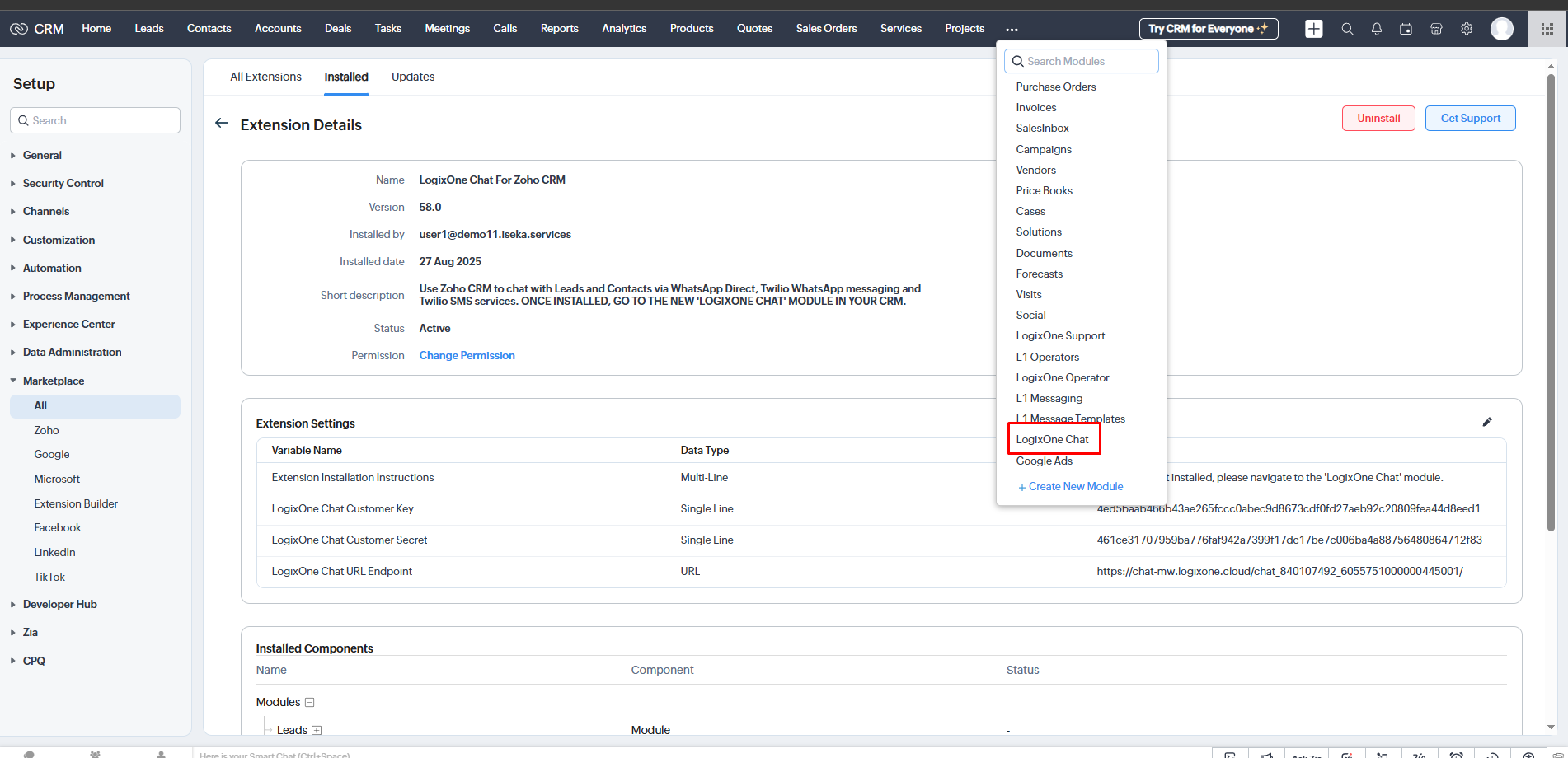The image size is (1568, 758).
Task: Open the Analytics module
Action: coord(624,28)
